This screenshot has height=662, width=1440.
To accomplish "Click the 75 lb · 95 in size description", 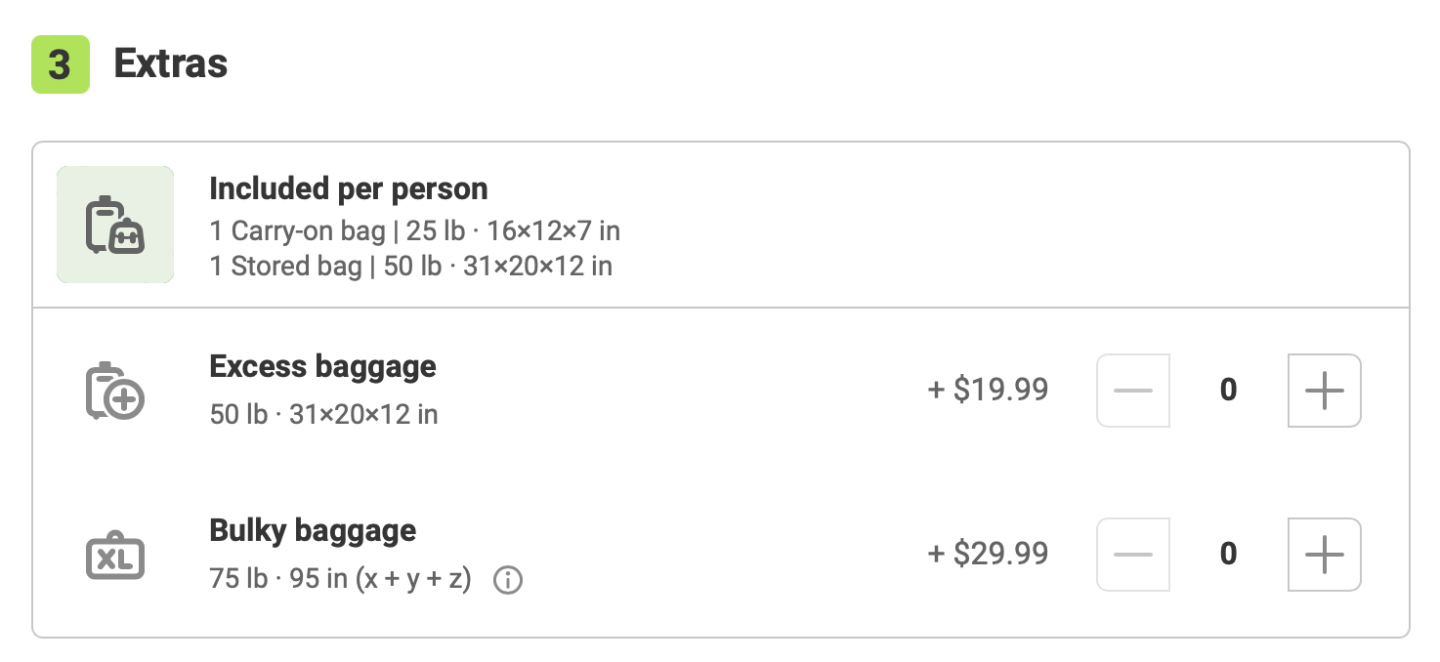I will tap(340, 579).
